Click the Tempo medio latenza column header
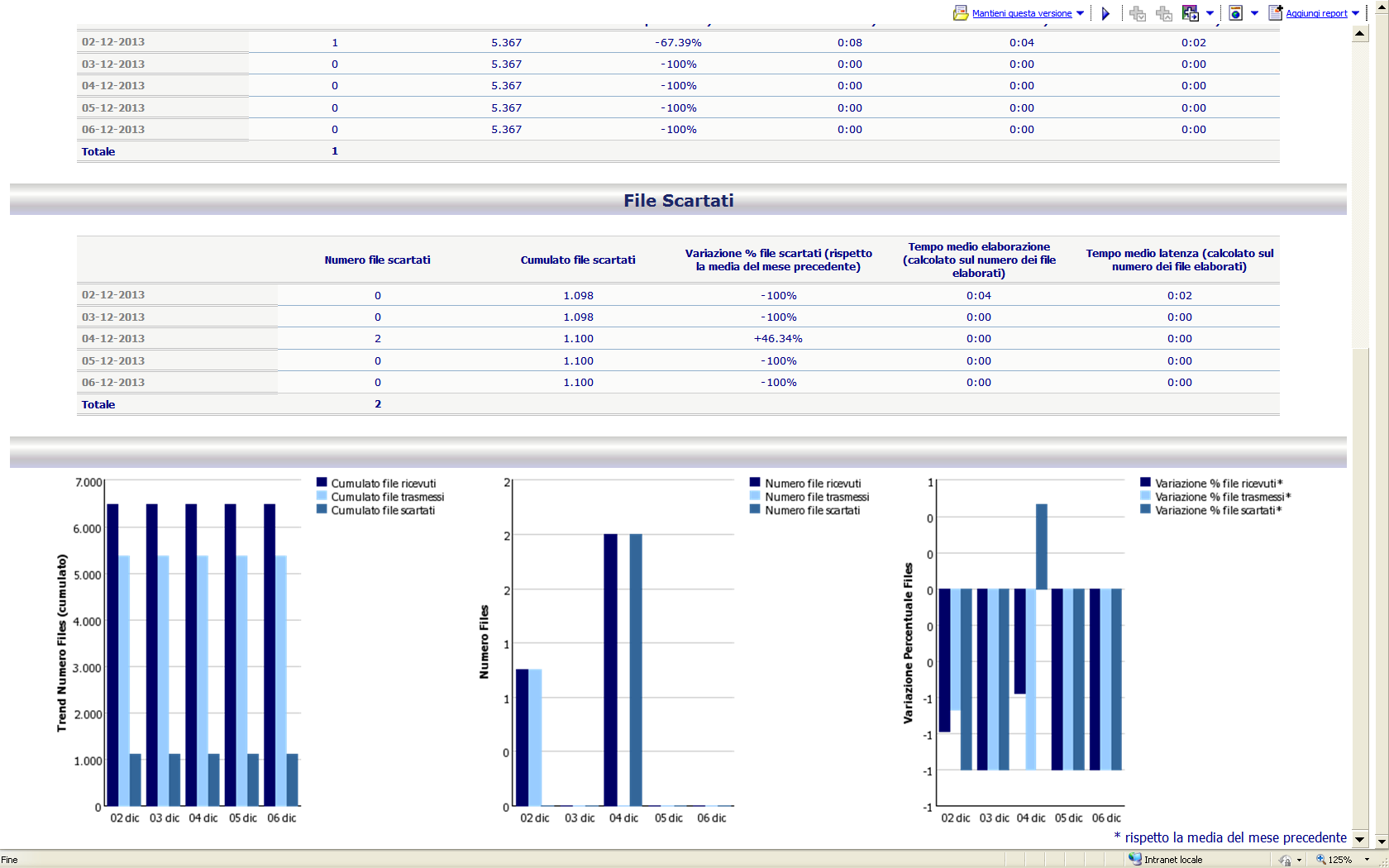Image resolution: width=1389 pixels, height=868 pixels. click(1180, 260)
